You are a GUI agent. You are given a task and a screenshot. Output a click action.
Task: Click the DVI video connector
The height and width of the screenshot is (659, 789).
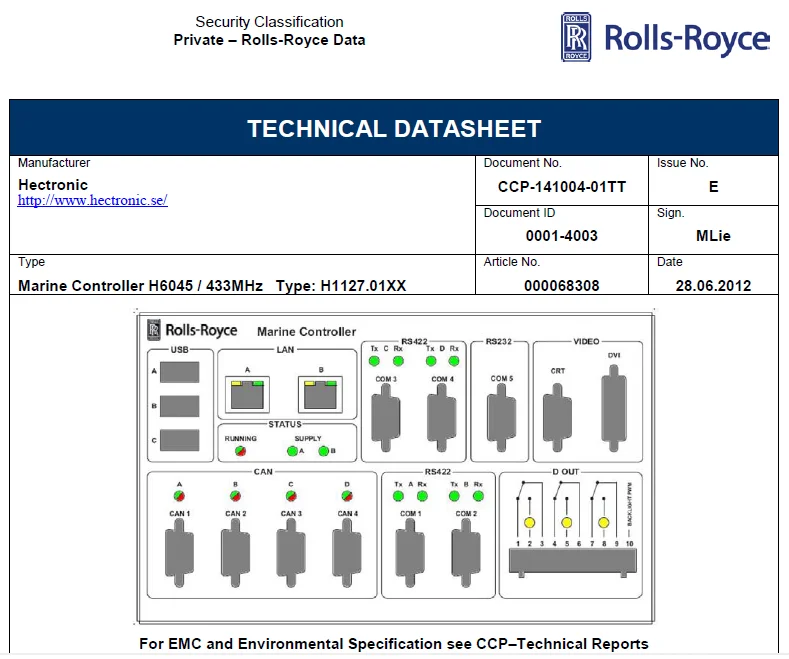click(614, 408)
